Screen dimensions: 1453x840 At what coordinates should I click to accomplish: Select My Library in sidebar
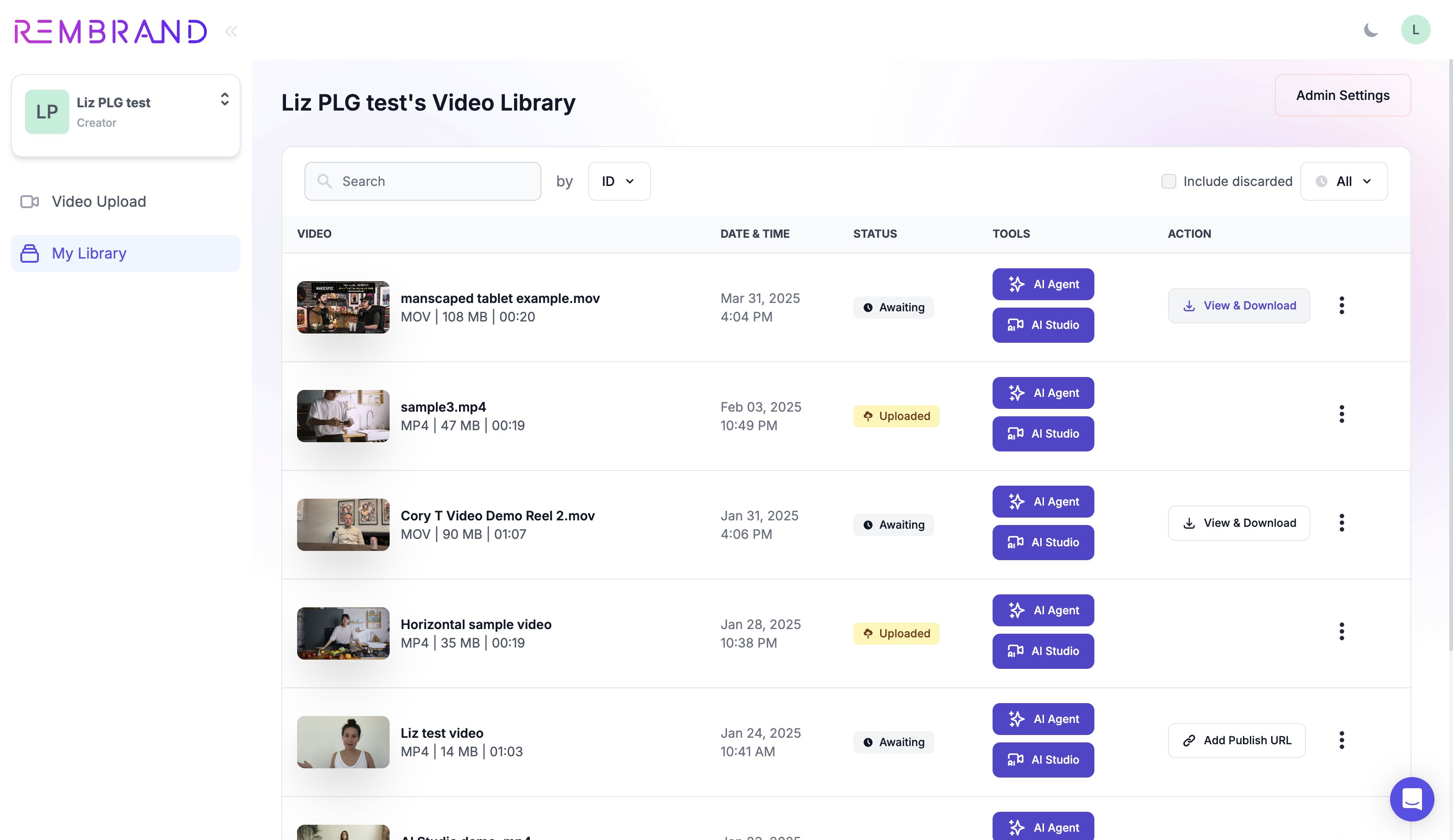(x=126, y=253)
